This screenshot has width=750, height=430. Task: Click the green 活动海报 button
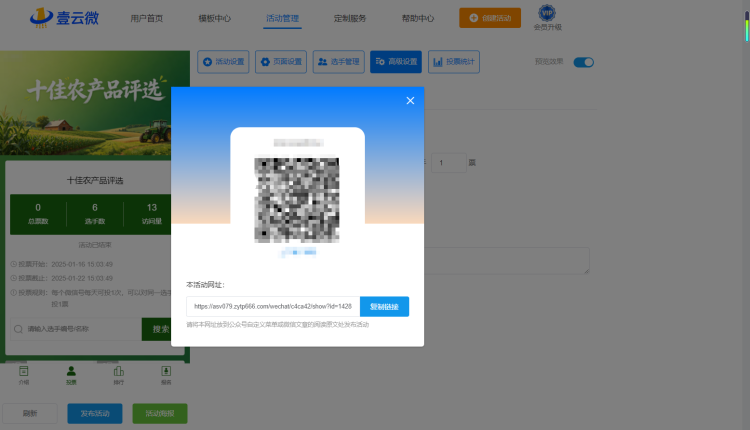160,413
